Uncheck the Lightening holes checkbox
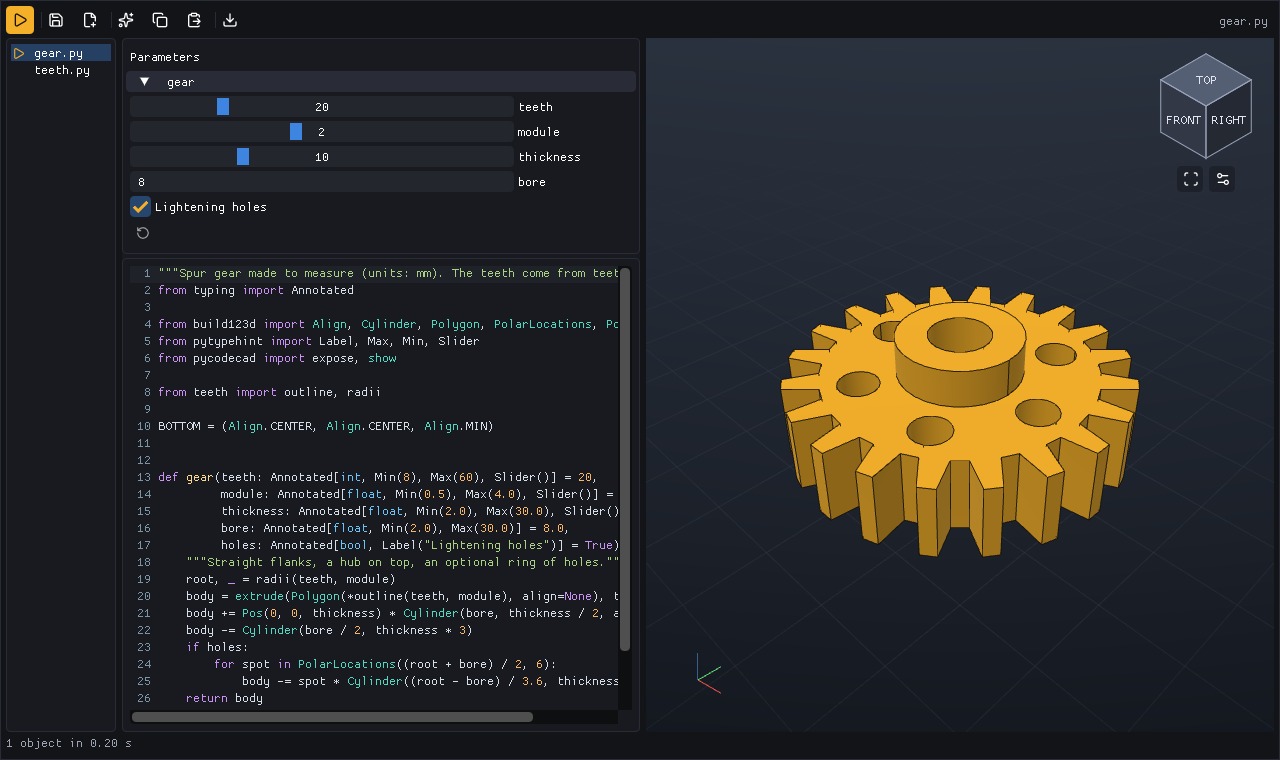This screenshot has width=1280, height=760. tap(140, 207)
